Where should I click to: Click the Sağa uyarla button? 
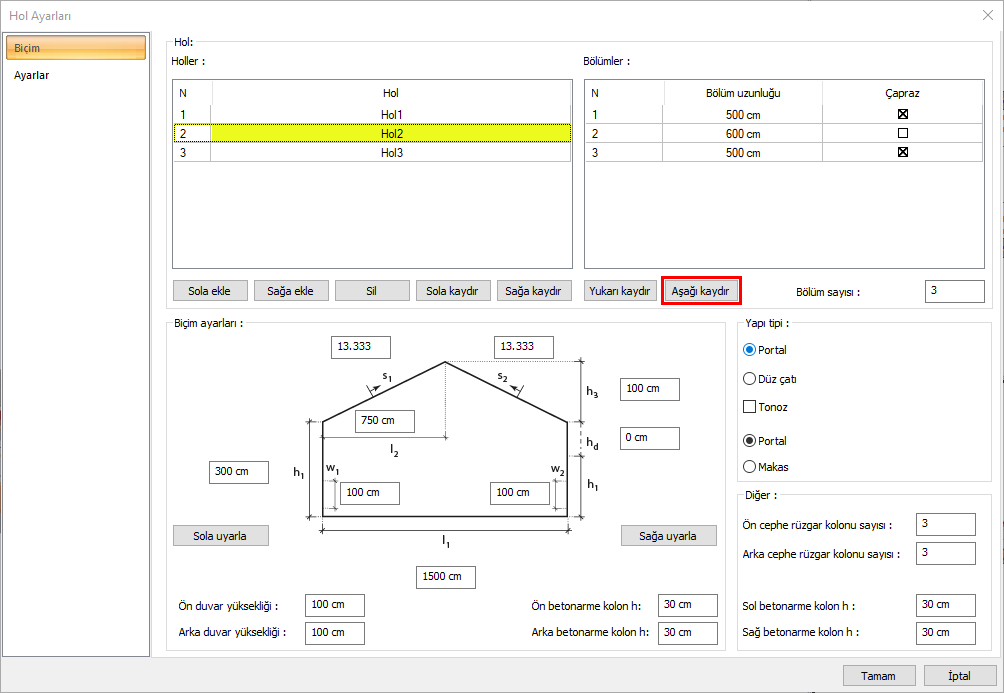(x=668, y=536)
